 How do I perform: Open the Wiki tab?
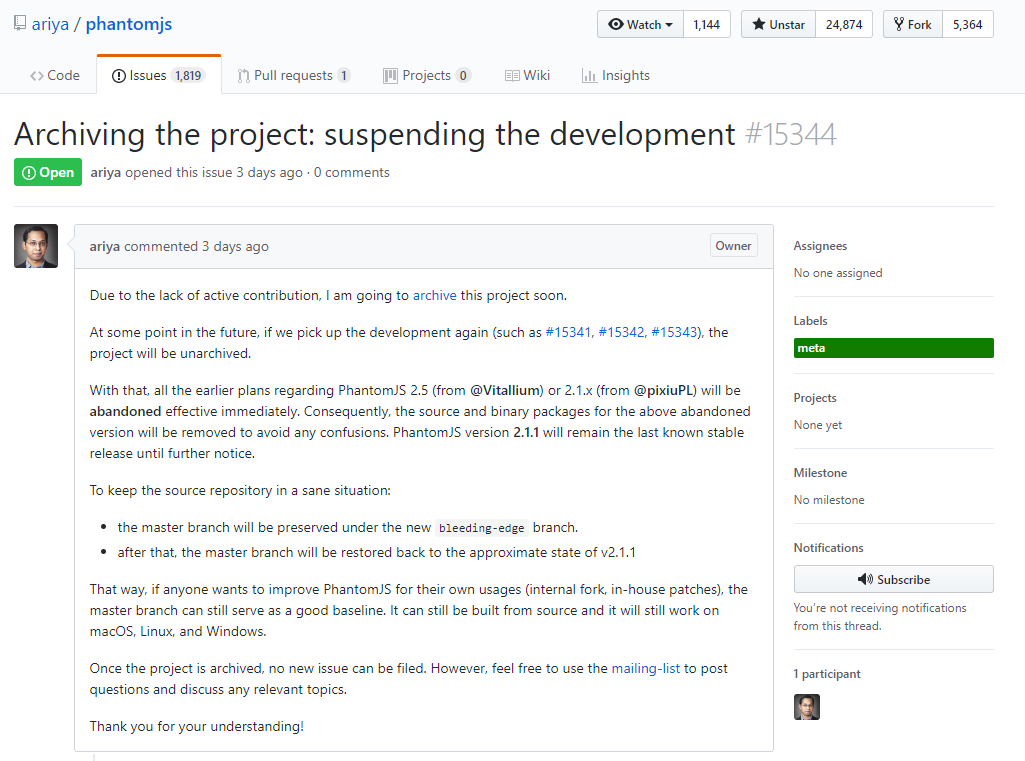527,75
